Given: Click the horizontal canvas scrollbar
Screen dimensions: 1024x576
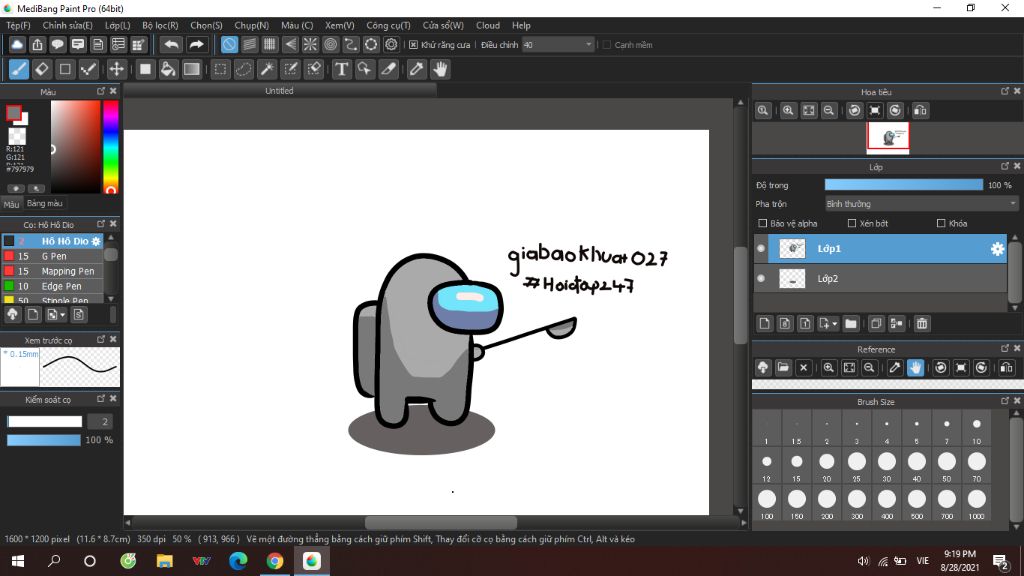Looking at the screenshot, I should pos(441,522).
